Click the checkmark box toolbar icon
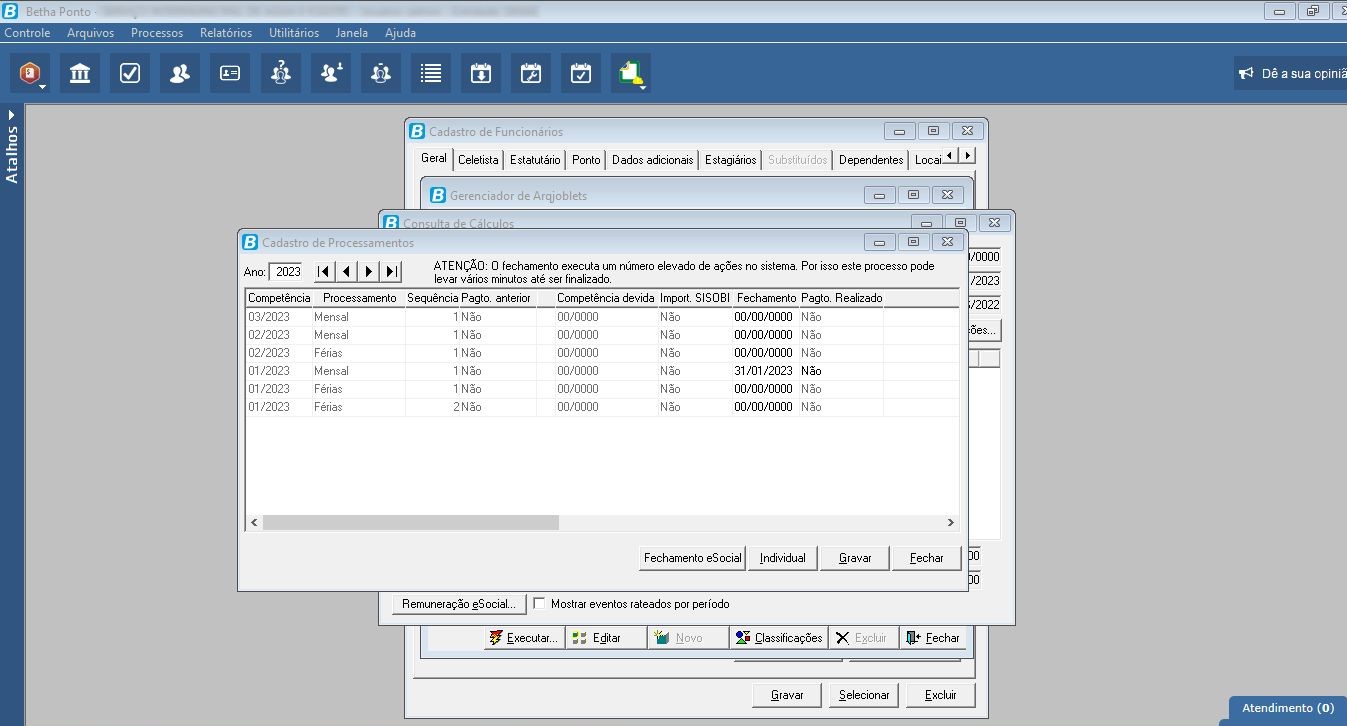 [130, 73]
